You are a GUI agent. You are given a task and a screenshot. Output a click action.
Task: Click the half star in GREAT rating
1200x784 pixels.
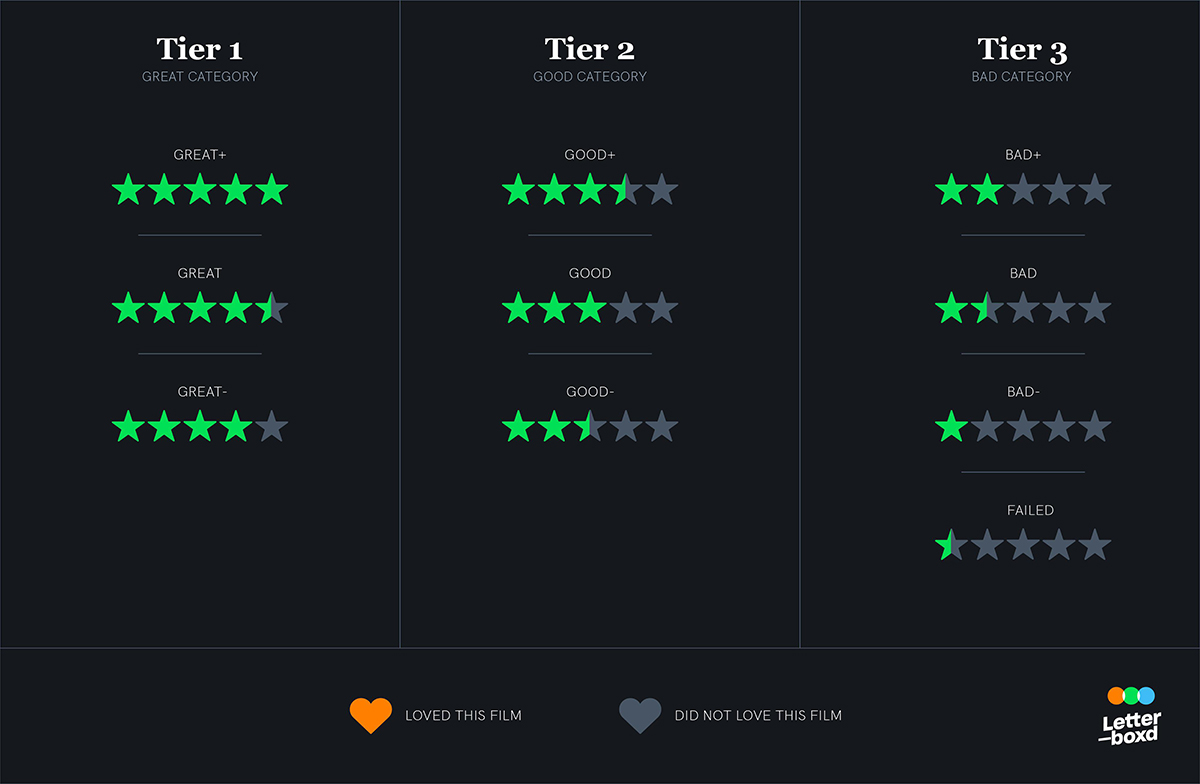[271, 308]
